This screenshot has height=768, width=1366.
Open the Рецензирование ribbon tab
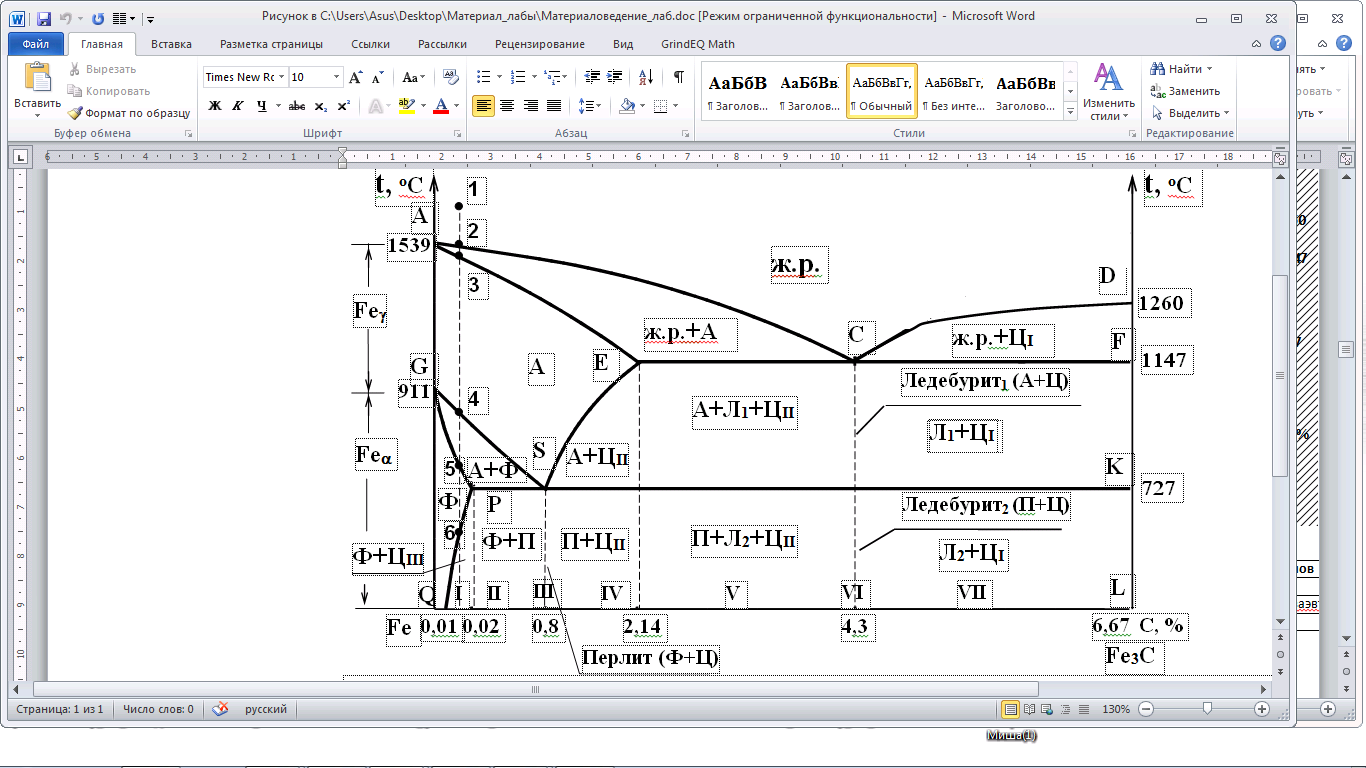click(540, 44)
